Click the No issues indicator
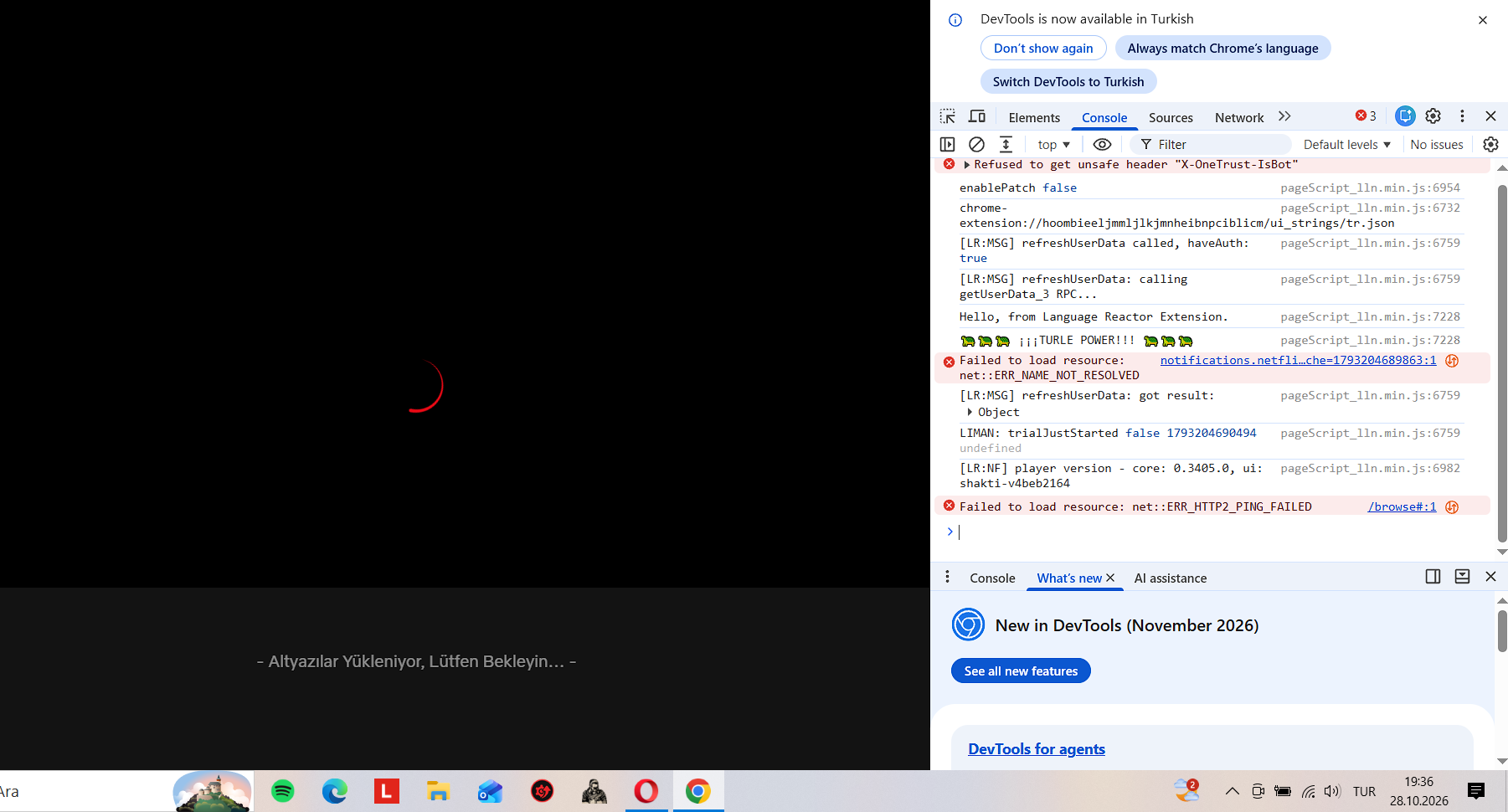Screen dimensions: 1508x812 click(1437, 145)
